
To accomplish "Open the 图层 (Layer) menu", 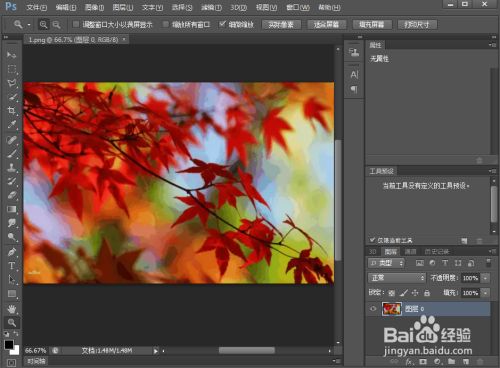I will [x=122, y=7].
